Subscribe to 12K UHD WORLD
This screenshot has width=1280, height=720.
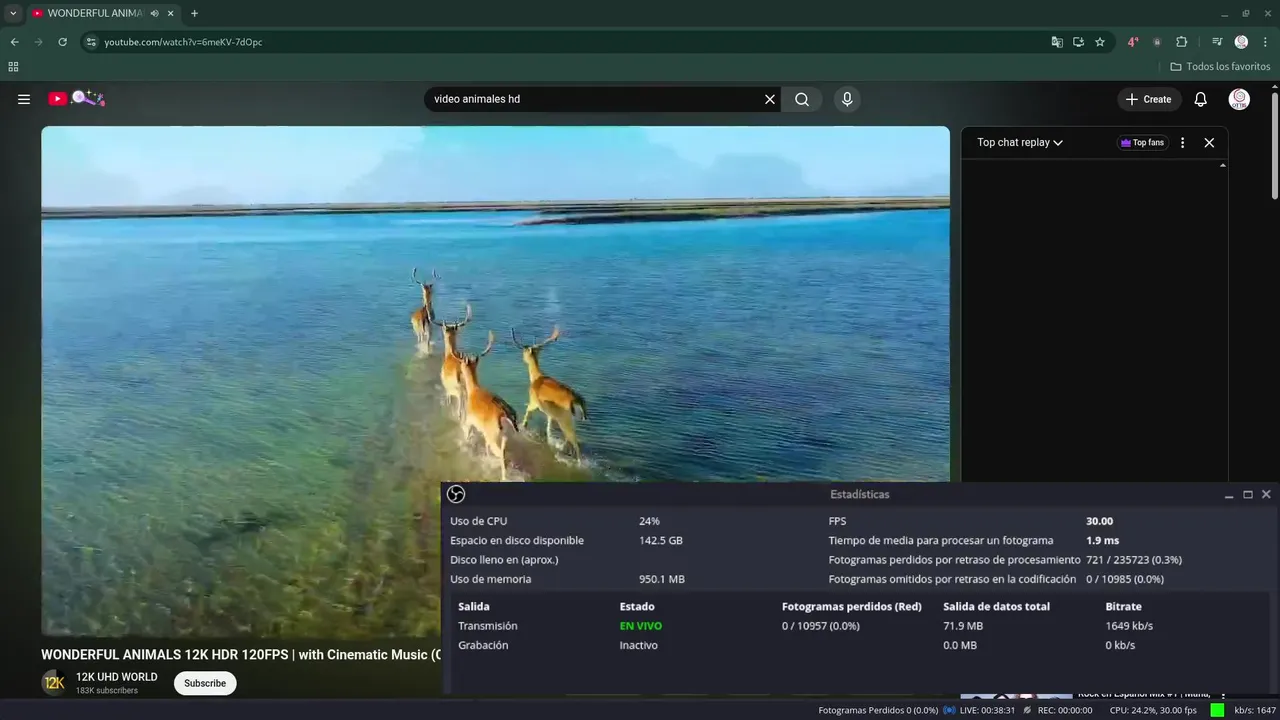pos(205,683)
